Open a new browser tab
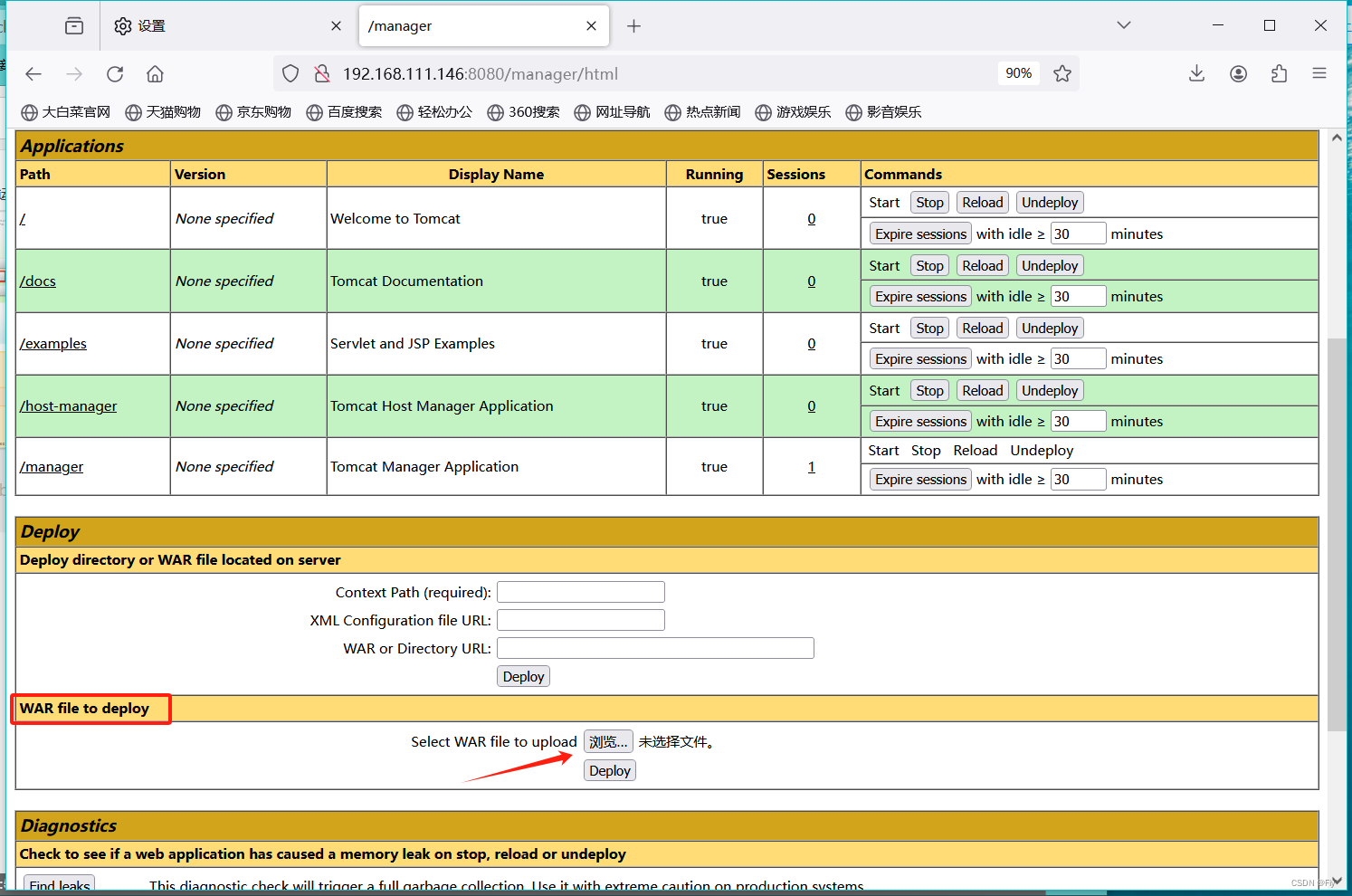1352x896 pixels. click(x=634, y=26)
